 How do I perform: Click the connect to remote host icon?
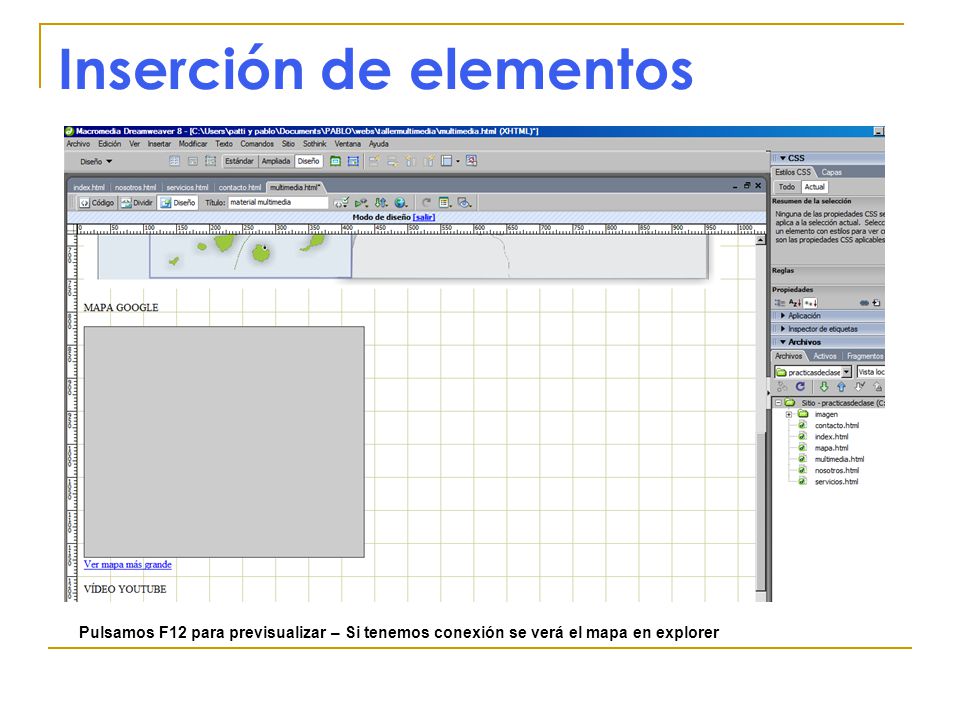click(x=782, y=387)
